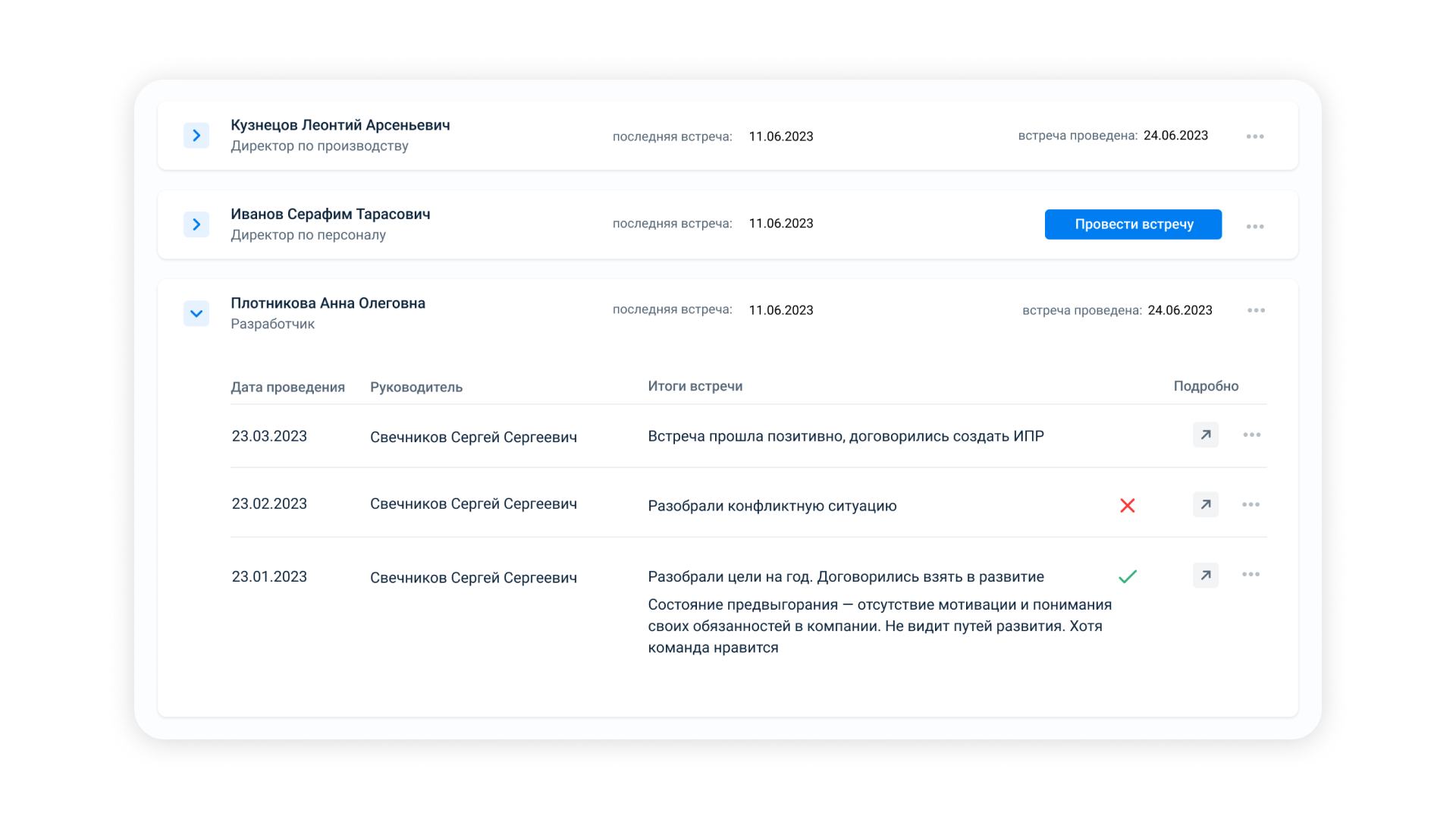Screen dimensions: 1456x819
Task: Open more options for 23.03.2023 meeting row
Action: pyautogui.click(x=1251, y=435)
